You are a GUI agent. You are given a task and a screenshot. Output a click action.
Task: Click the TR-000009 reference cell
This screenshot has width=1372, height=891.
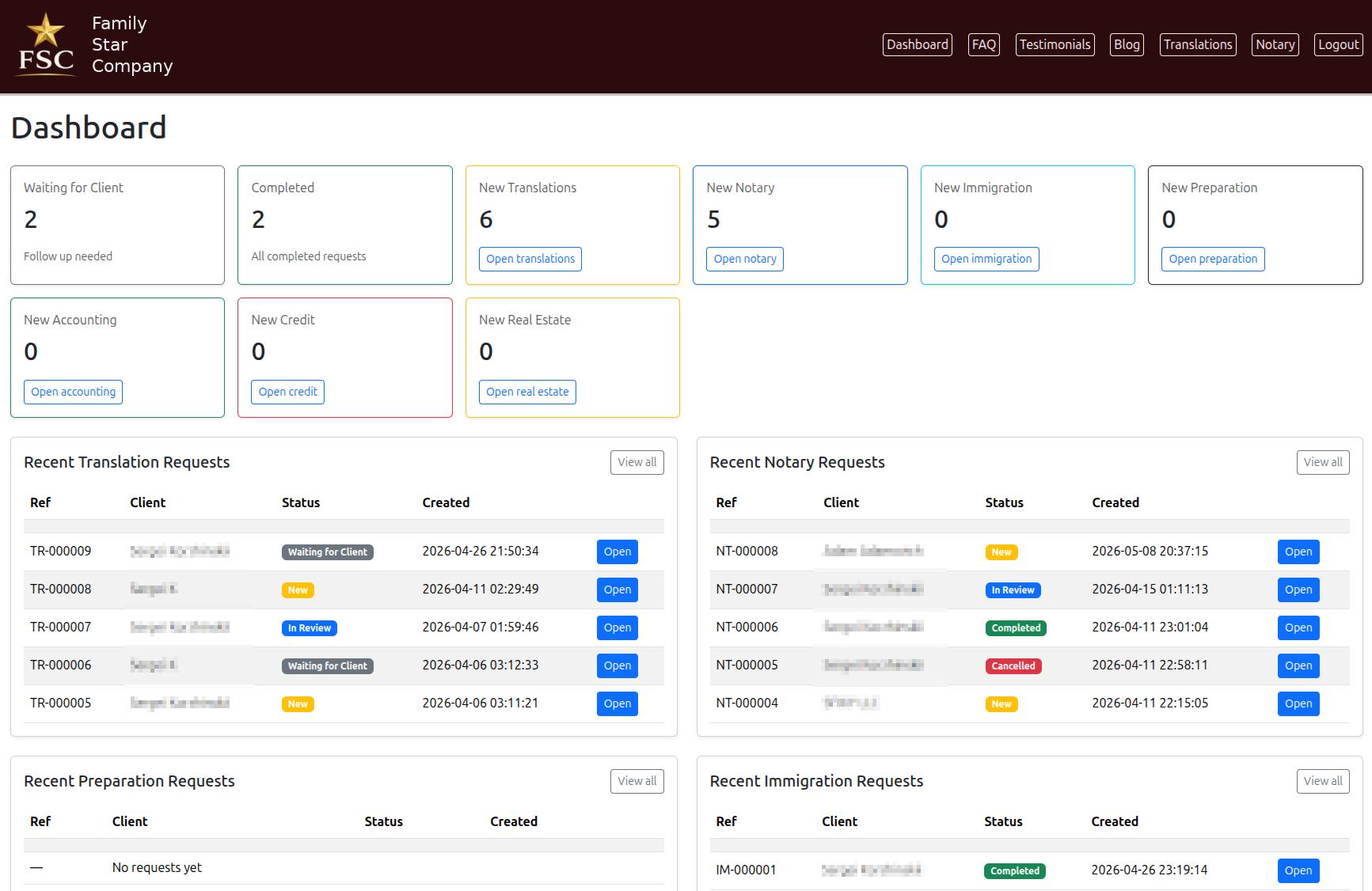click(x=61, y=551)
